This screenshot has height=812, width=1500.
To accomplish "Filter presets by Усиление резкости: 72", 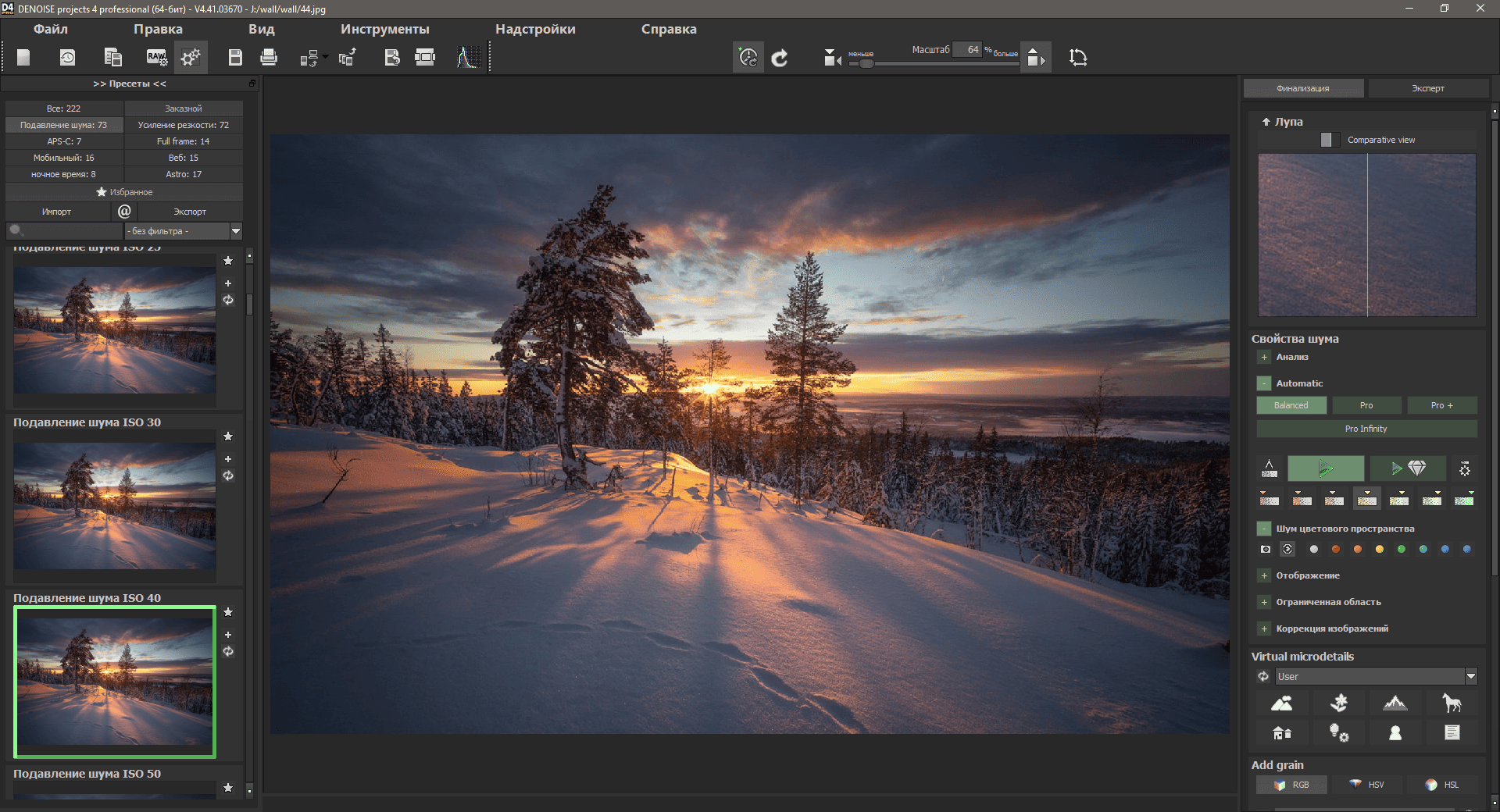I will pyautogui.click(x=184, y=125).
